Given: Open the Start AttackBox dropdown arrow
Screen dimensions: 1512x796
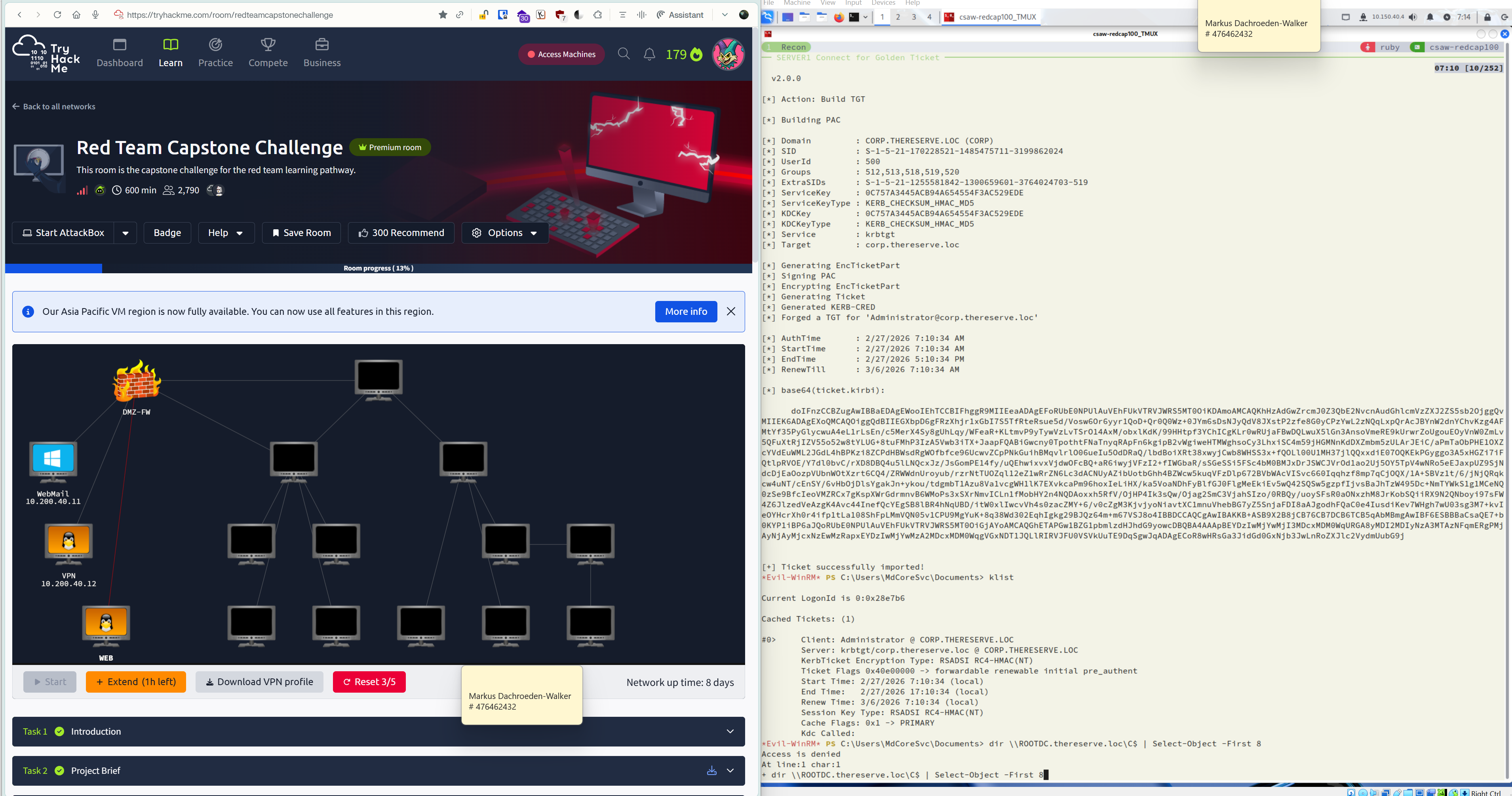Looking at the screenshot, I should [125, 233].
